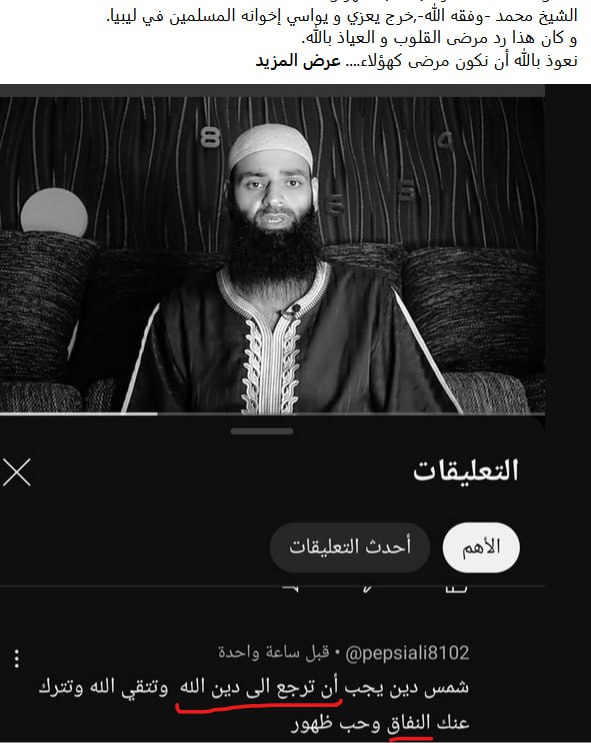Viewport: 591px width, 743px height.
Task: Tap the clipped thumbs icon below the filters
Action: coord(367,589)
